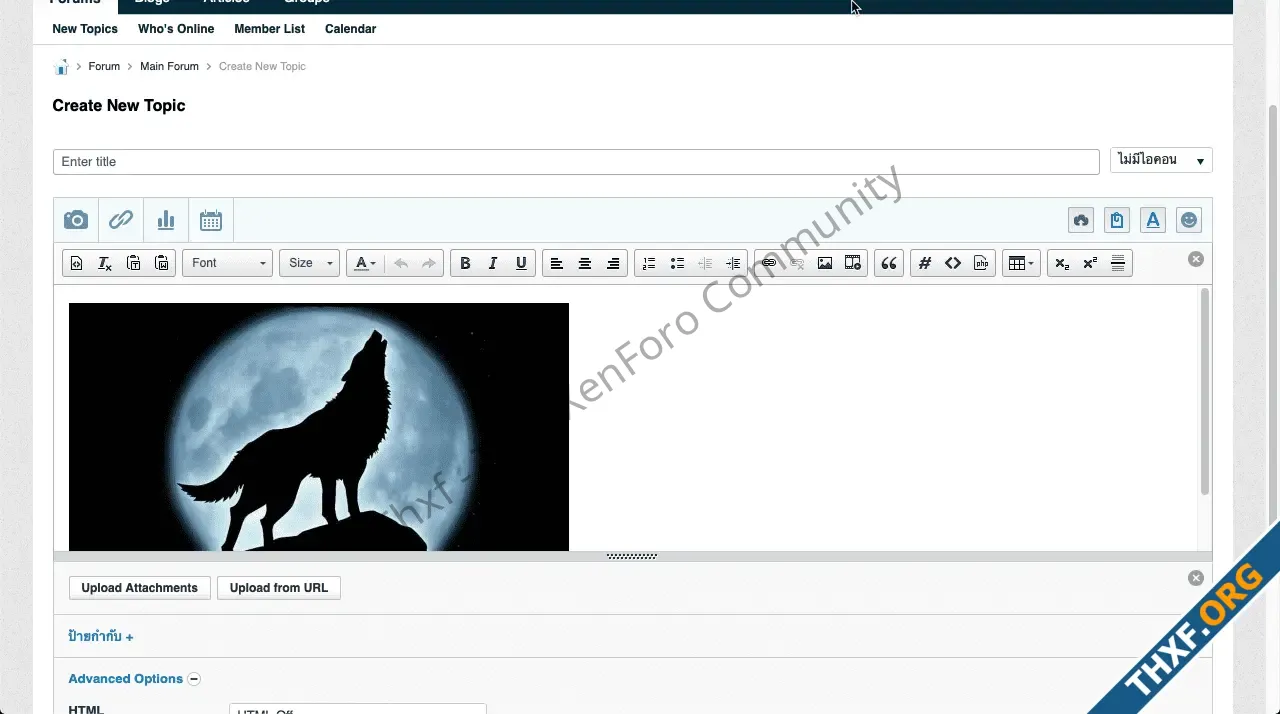Image resolution: width=1280 pixels, height=714 pixels.
Task: Click paste as plain text icon
Action: point(133,263)
